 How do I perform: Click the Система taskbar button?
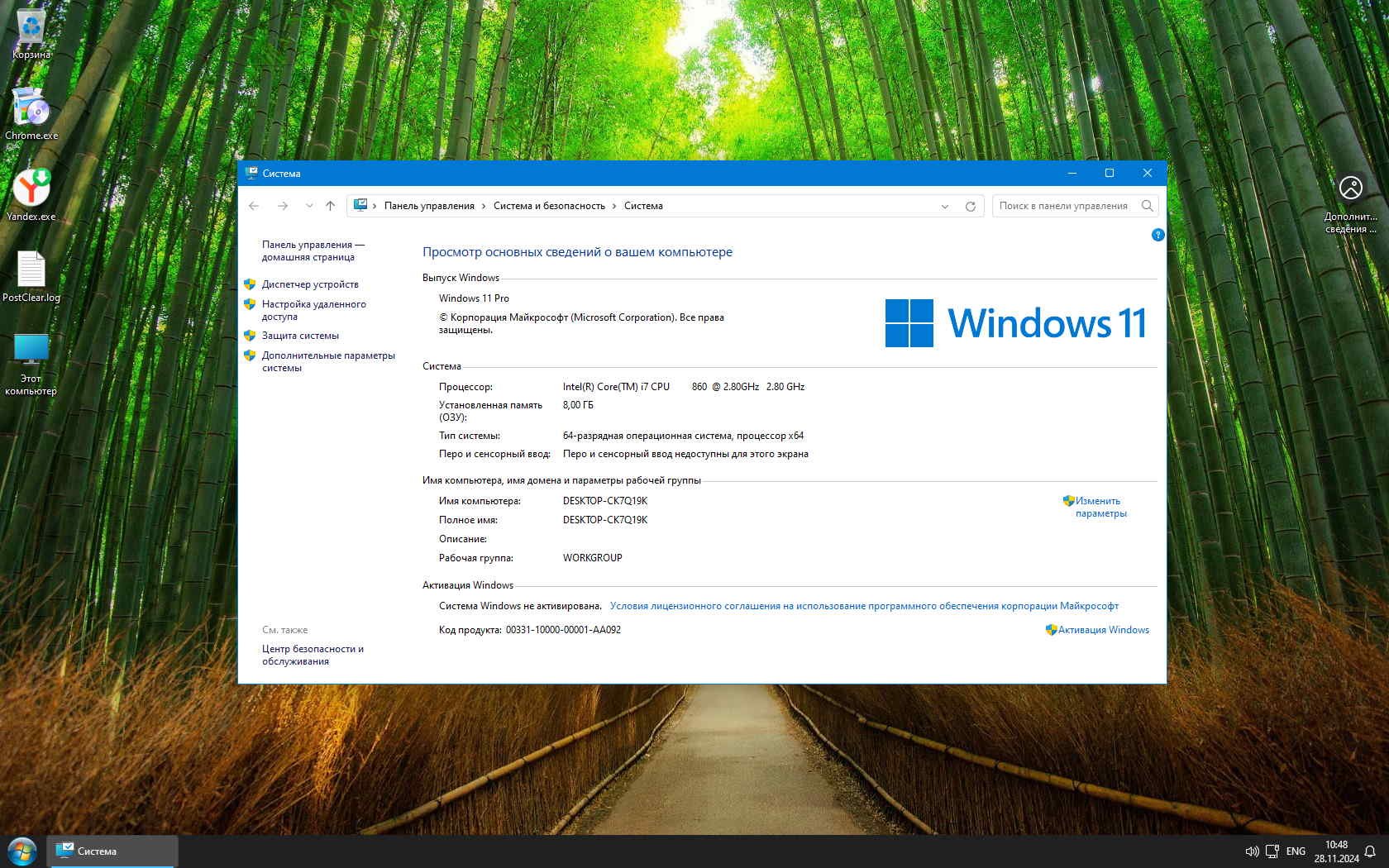pyautogui.click(x=112, y=851)
